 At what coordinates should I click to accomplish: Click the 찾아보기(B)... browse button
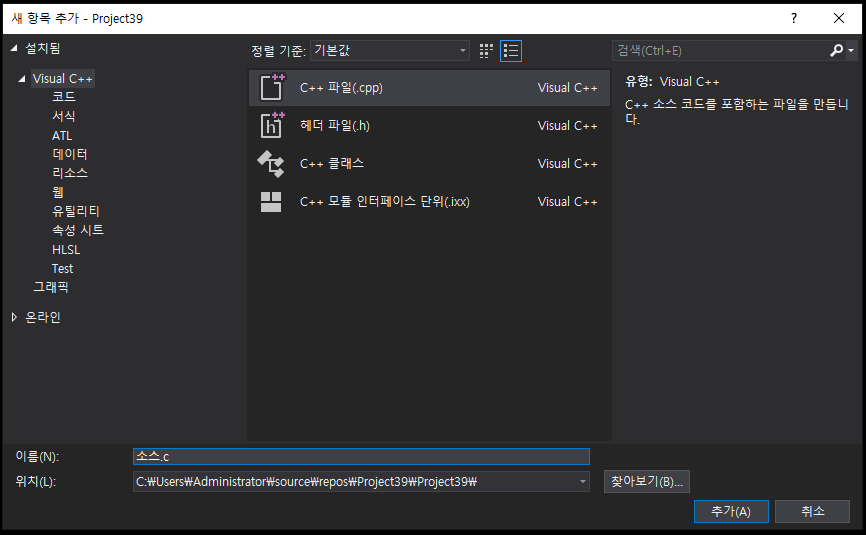[x=647, y=481]
